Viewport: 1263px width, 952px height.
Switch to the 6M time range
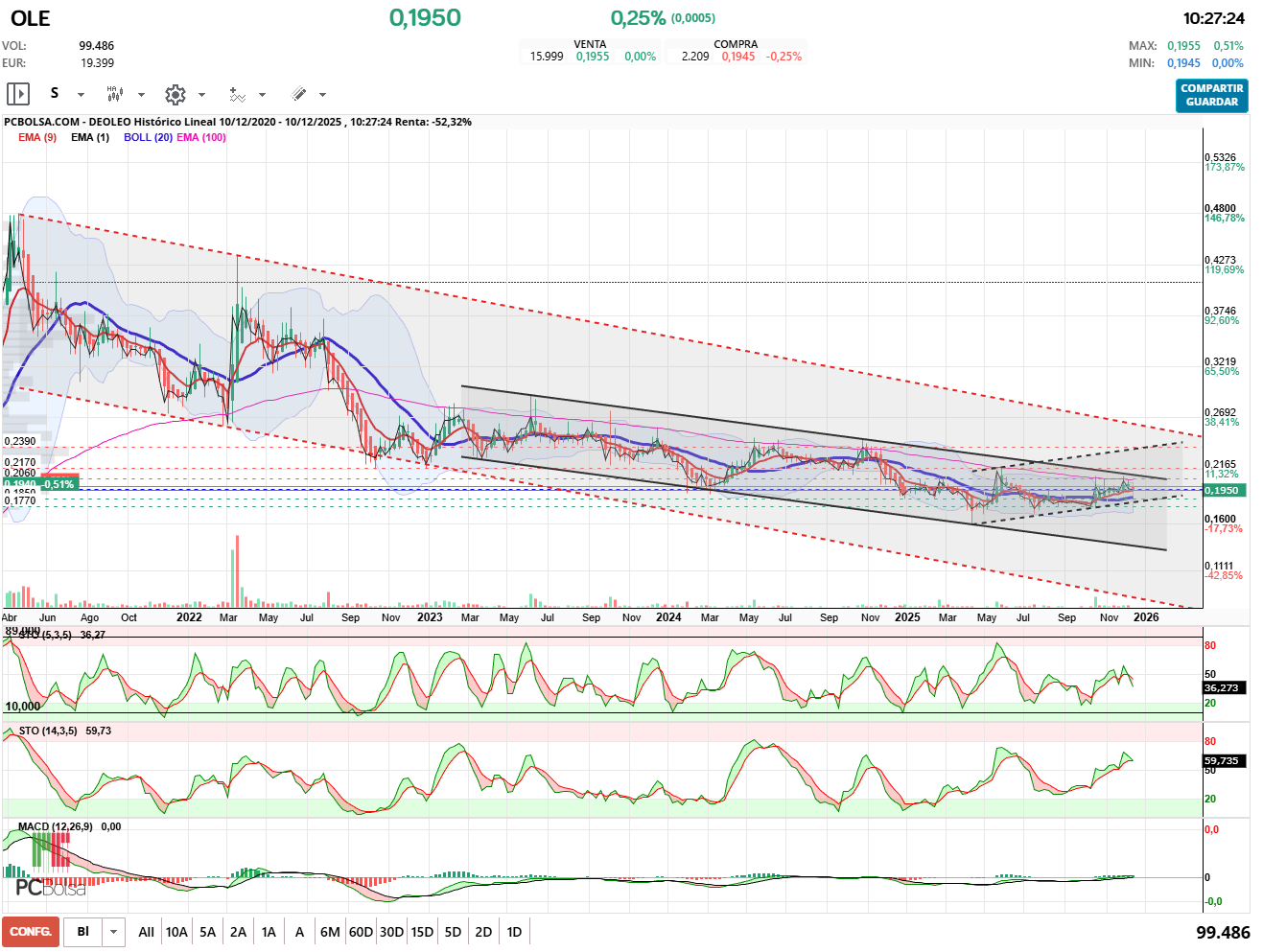click(x=330, y=932)
